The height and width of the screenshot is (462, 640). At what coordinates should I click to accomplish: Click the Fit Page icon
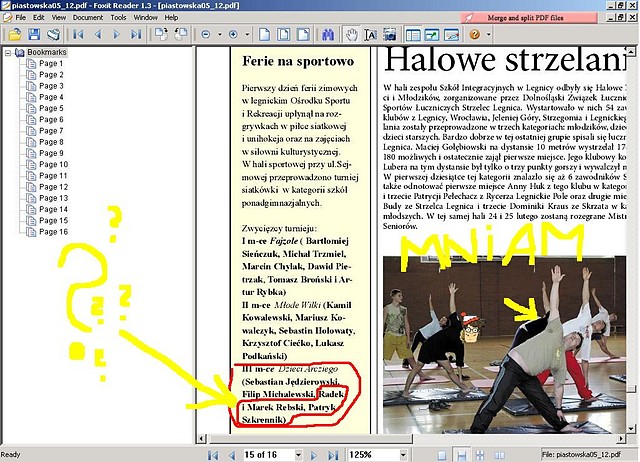[284, 35]
